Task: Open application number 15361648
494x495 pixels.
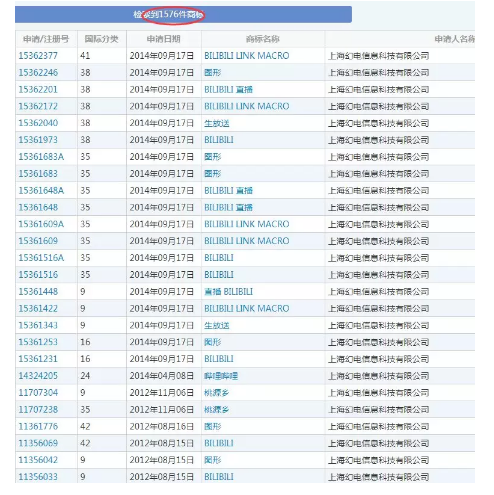Action: (38, 207)
